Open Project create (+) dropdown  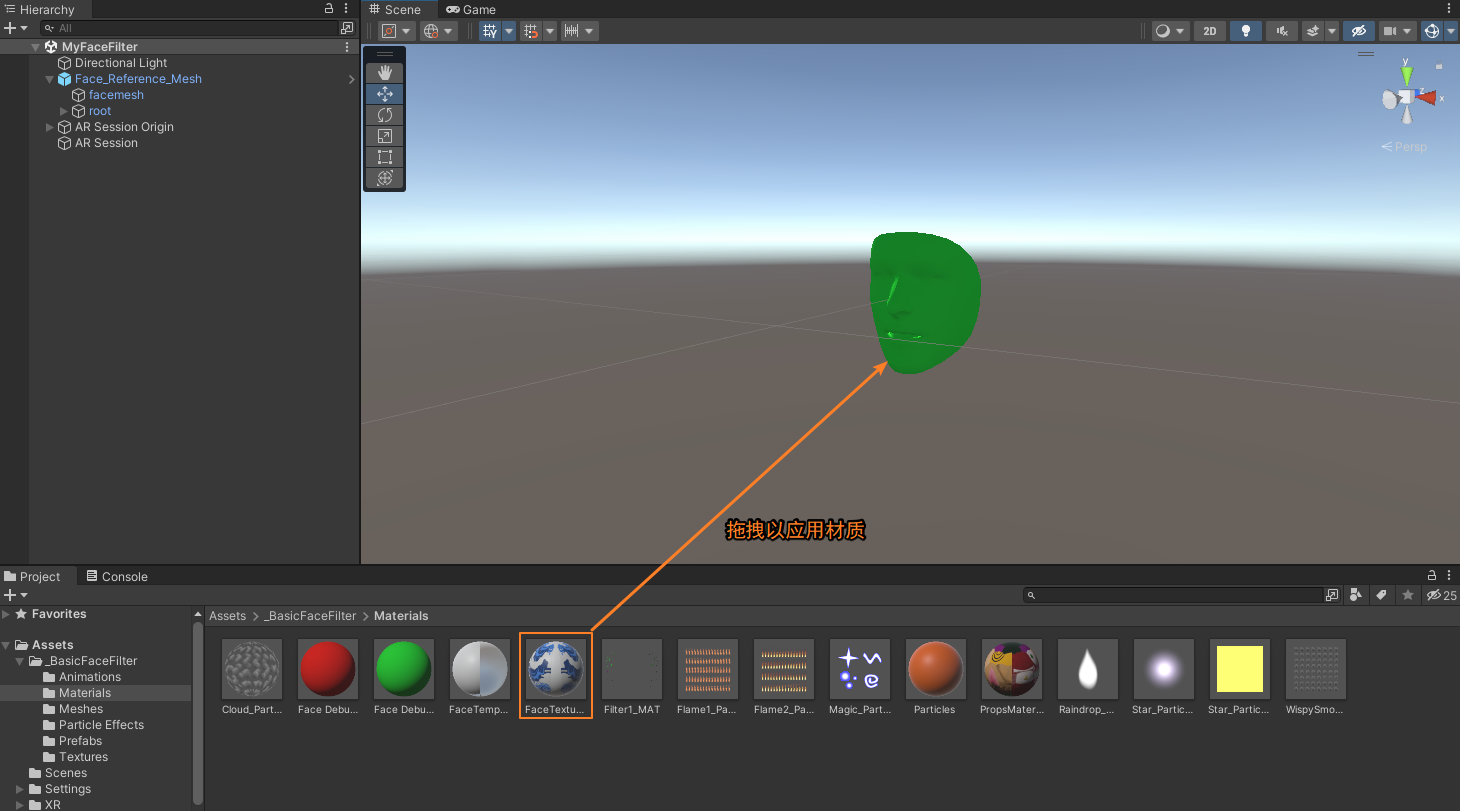15,595
